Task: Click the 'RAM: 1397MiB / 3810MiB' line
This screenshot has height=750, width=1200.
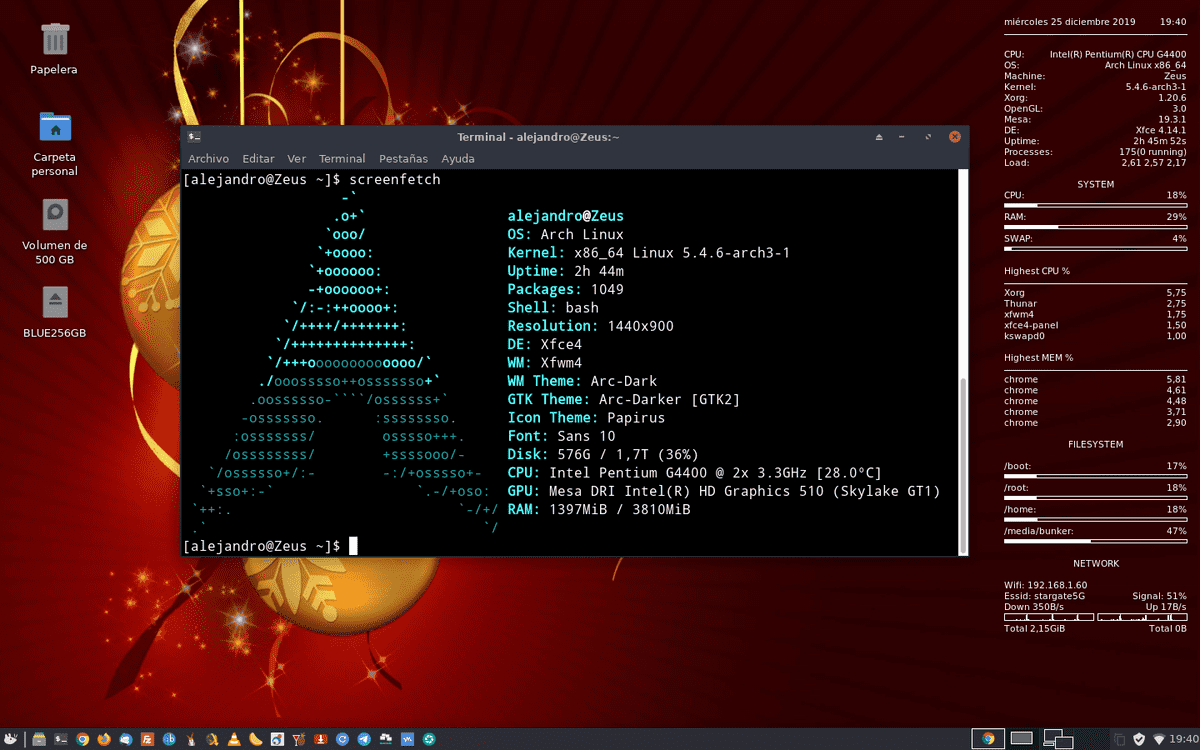Action: (599, 510)
